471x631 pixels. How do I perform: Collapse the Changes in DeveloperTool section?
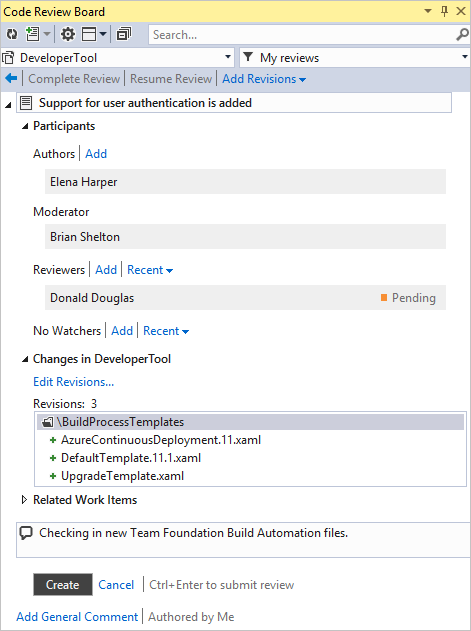(25, 359)
